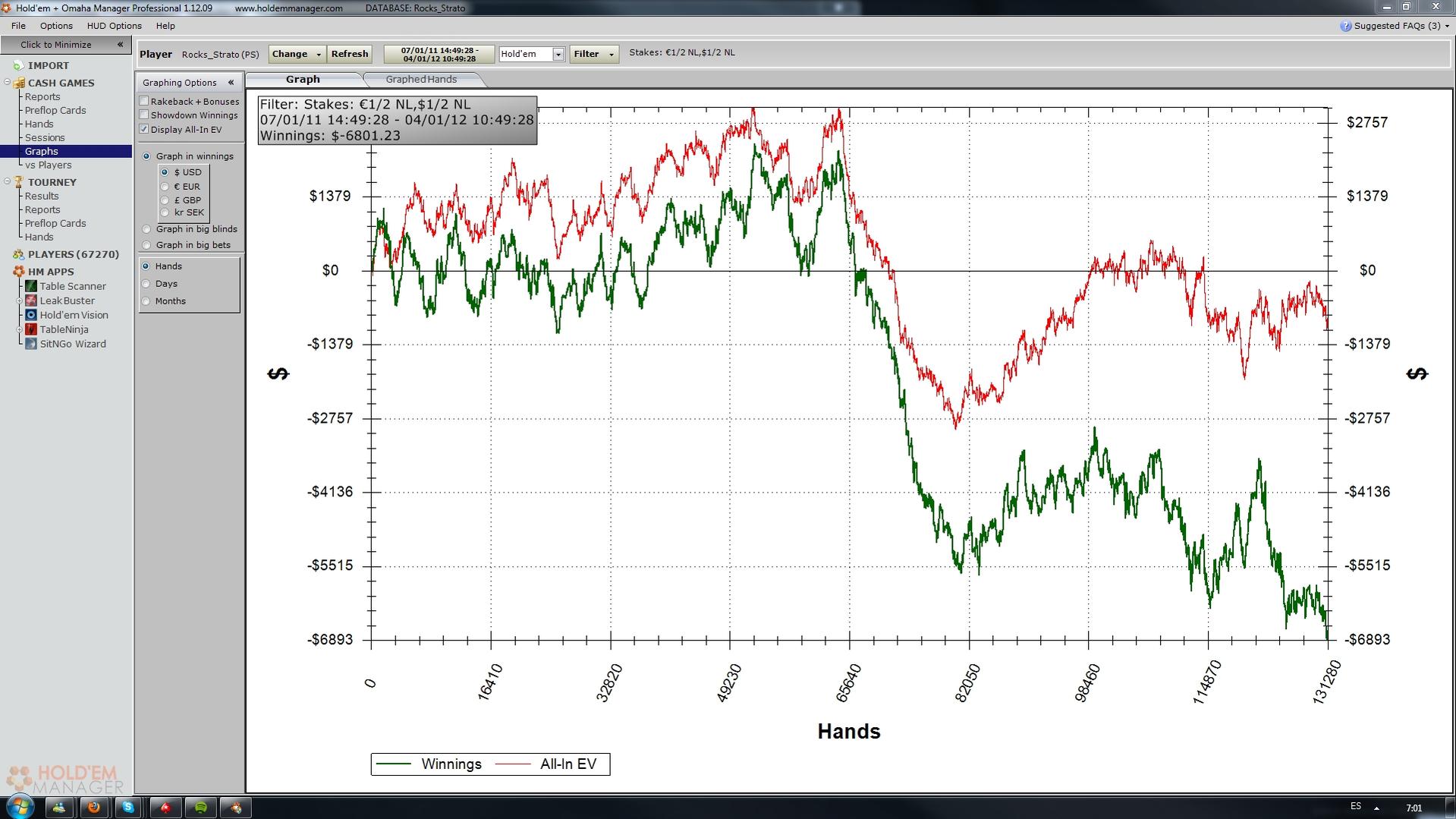
Task: Enable Rakeback + Bonuses checkbox
Action: [x=144, y=102]
